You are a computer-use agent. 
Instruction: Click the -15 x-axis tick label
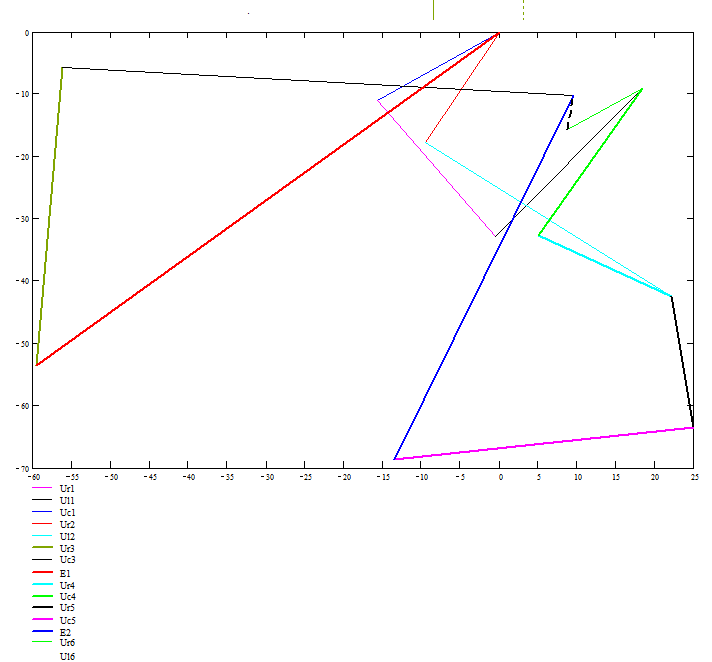click(383, 477)
